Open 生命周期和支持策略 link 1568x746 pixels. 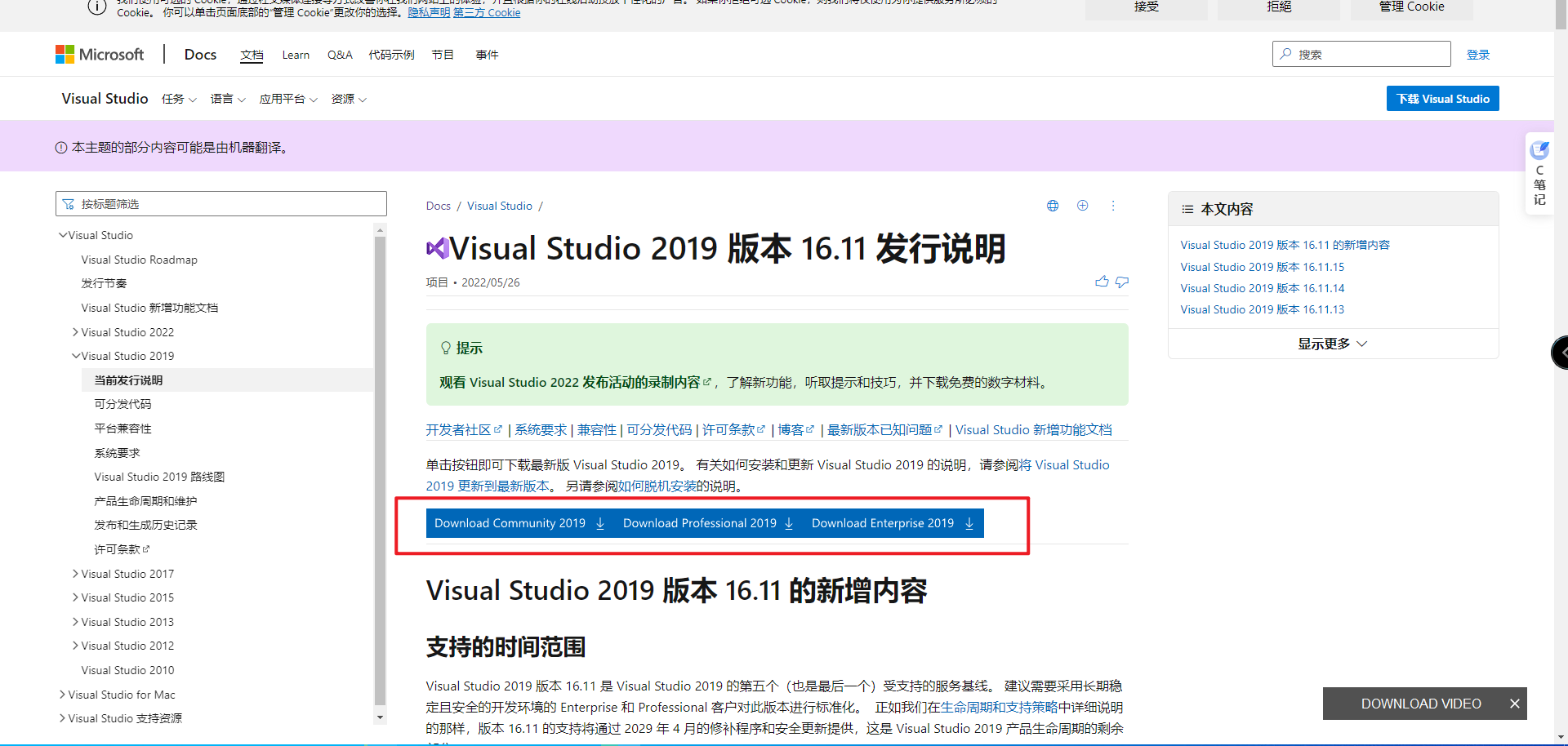pos(999,707)
